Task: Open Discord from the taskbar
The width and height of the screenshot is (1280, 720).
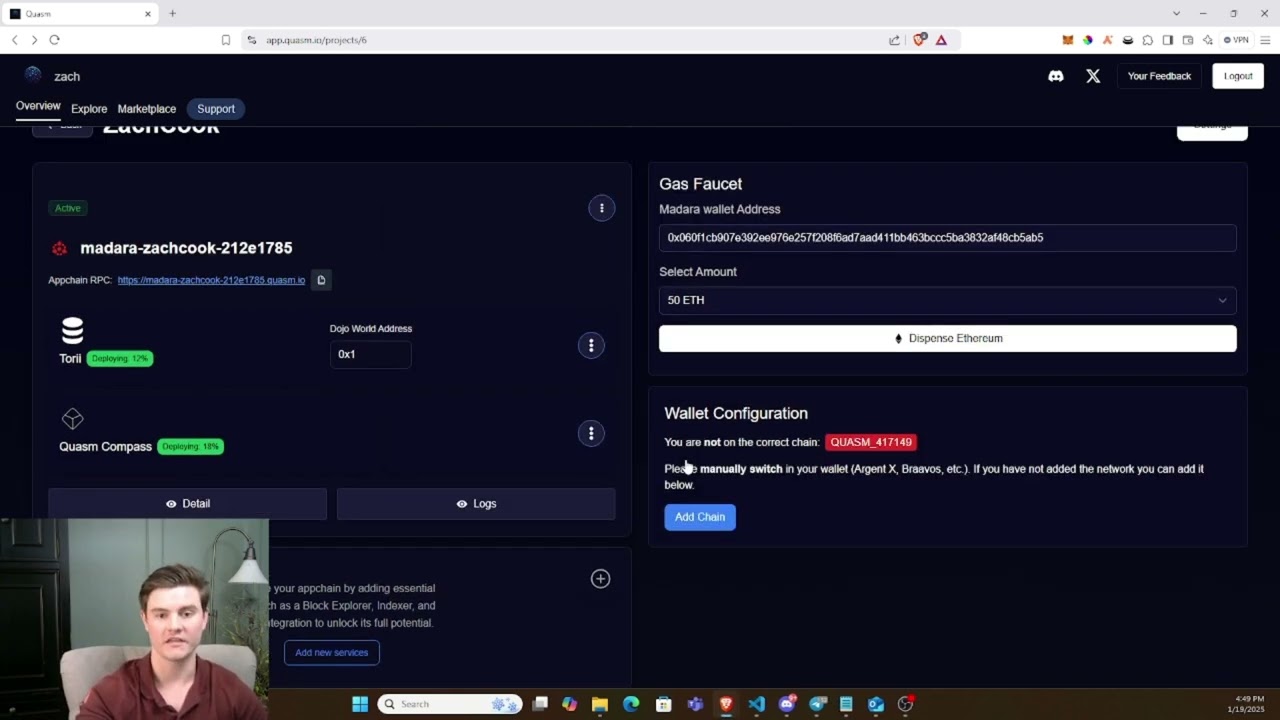Action: pyautogui.click(x=787, y=704)
